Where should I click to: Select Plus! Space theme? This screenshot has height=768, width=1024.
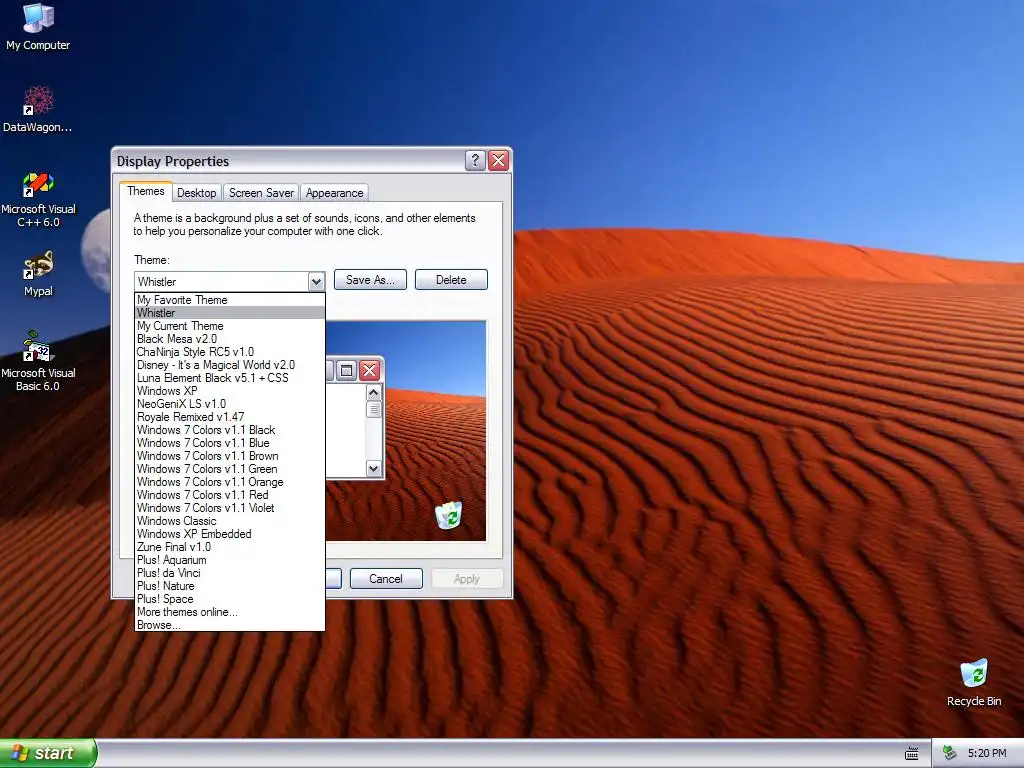click(230, 599)
